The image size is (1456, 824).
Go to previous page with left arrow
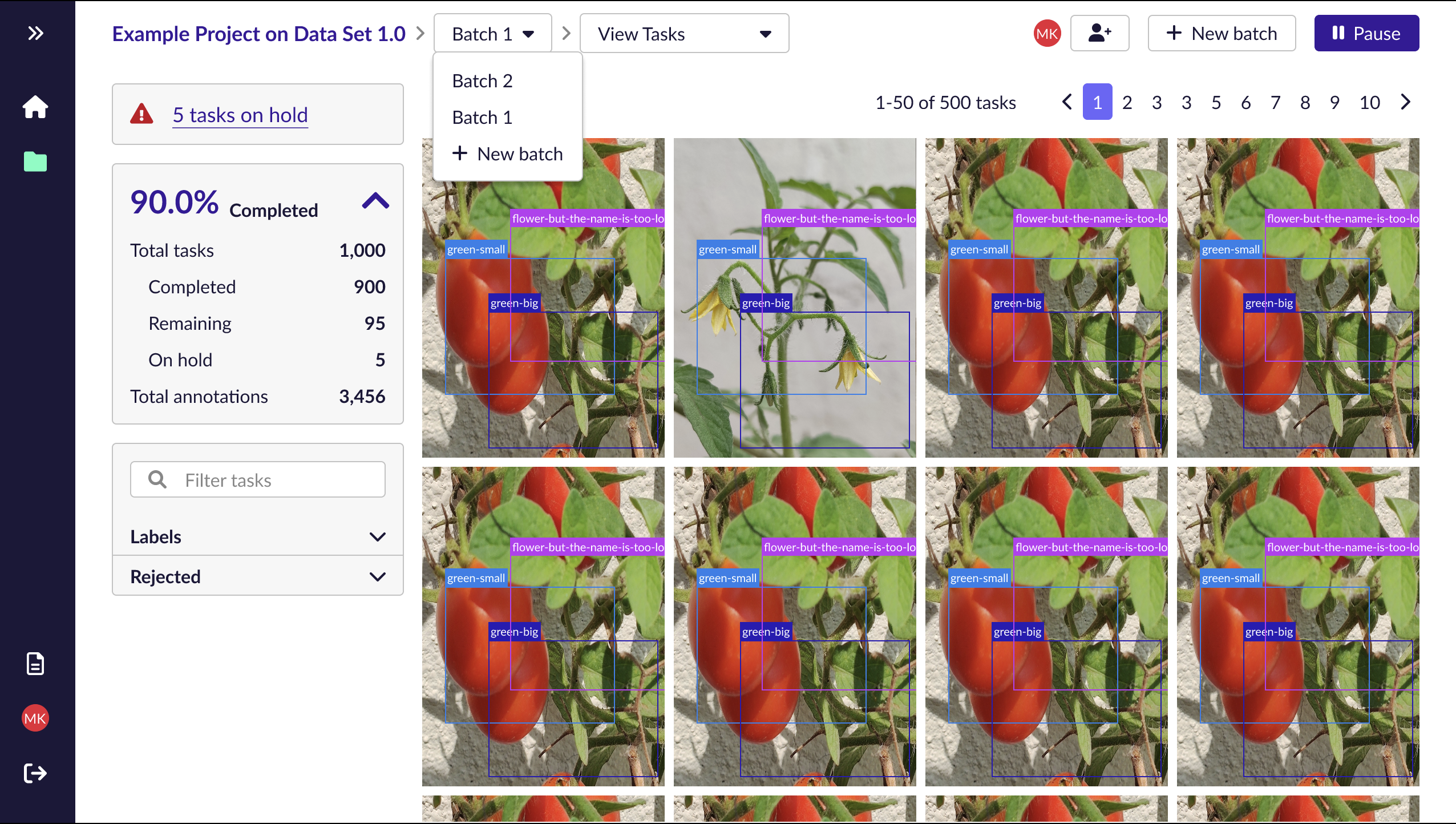pos(1067,102)
